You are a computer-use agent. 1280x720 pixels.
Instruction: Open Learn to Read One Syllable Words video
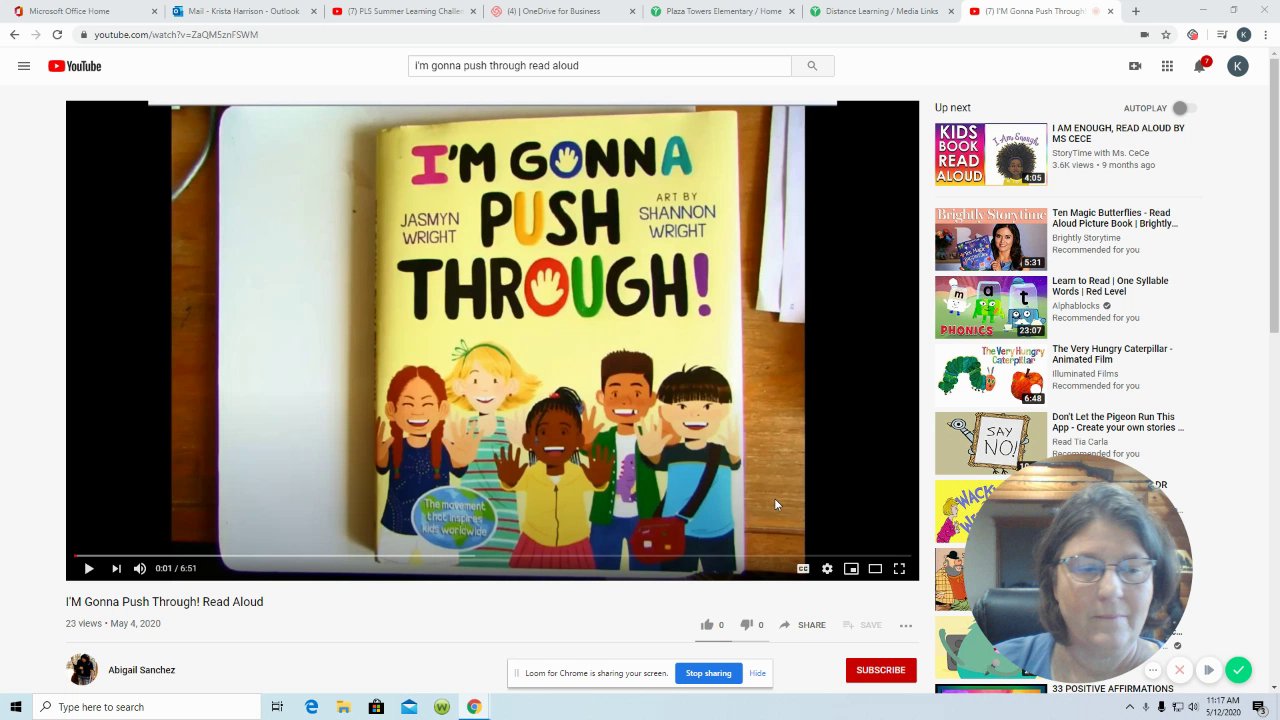pyautogui.click(x=1110, y=286)
